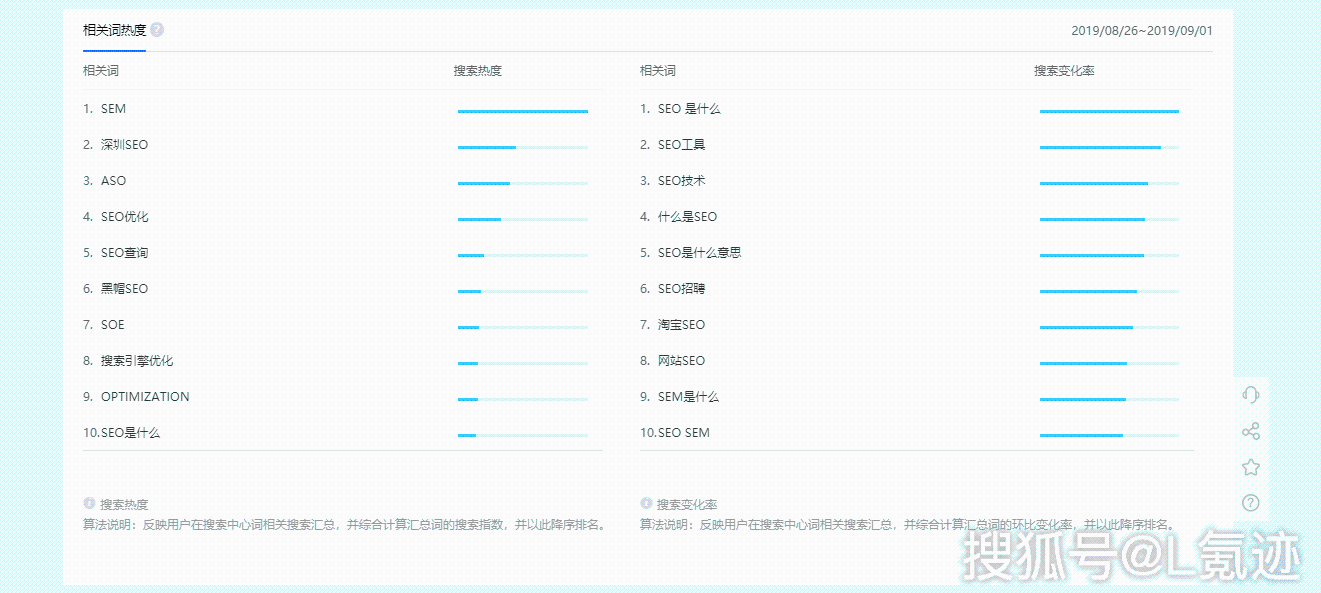
Task: Click the search heat bar for SEM
Action: pyautogui.click(x=522, y=112)
